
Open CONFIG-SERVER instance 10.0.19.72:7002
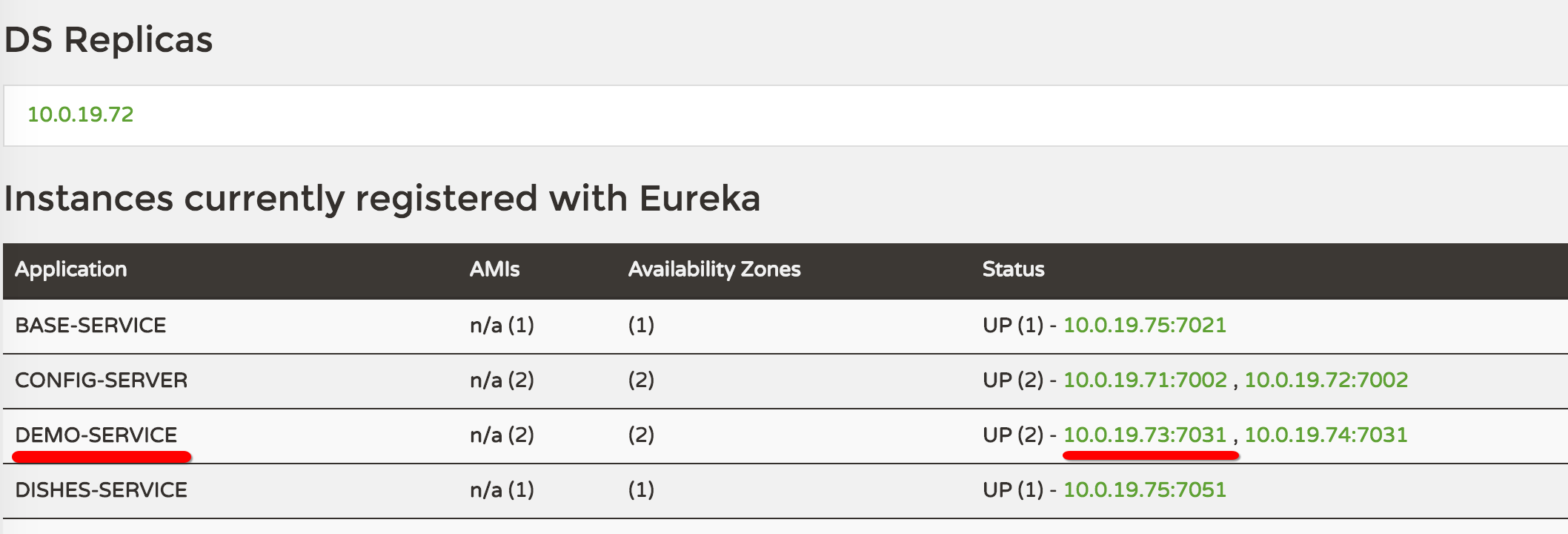tap(1326, 380)
